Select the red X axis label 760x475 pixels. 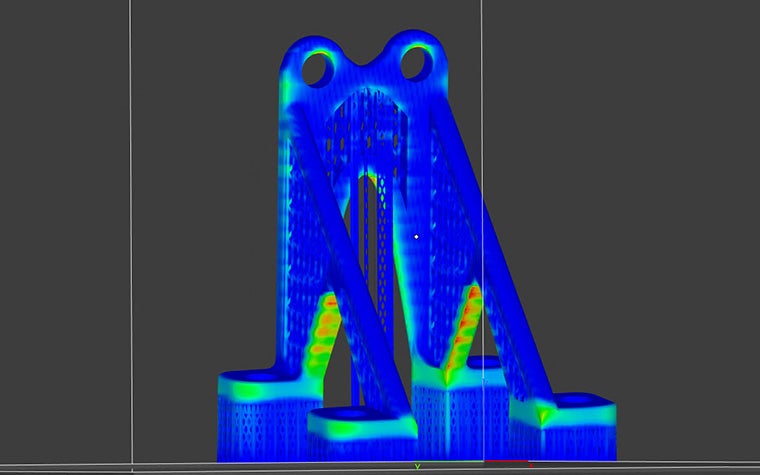pyautogui.click(x=531, y=466)
